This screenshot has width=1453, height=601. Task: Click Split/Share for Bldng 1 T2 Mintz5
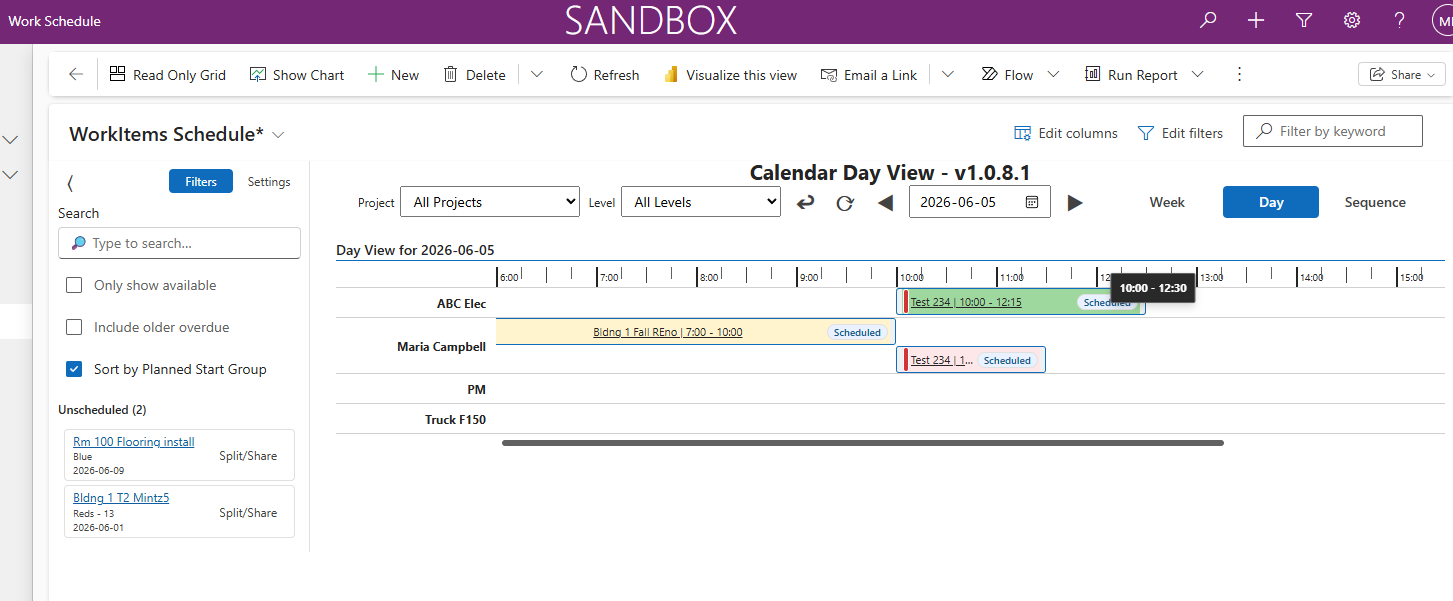click(248, 513)
